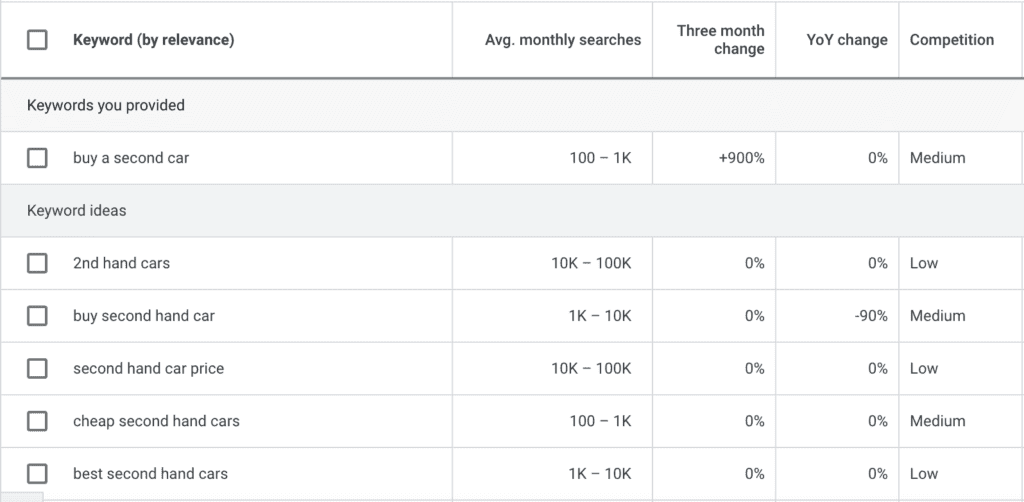Viewport: 1024px width, 502px height.
Task: Open the 'cheap second hand cars' keyword
Action: point(156,421)
